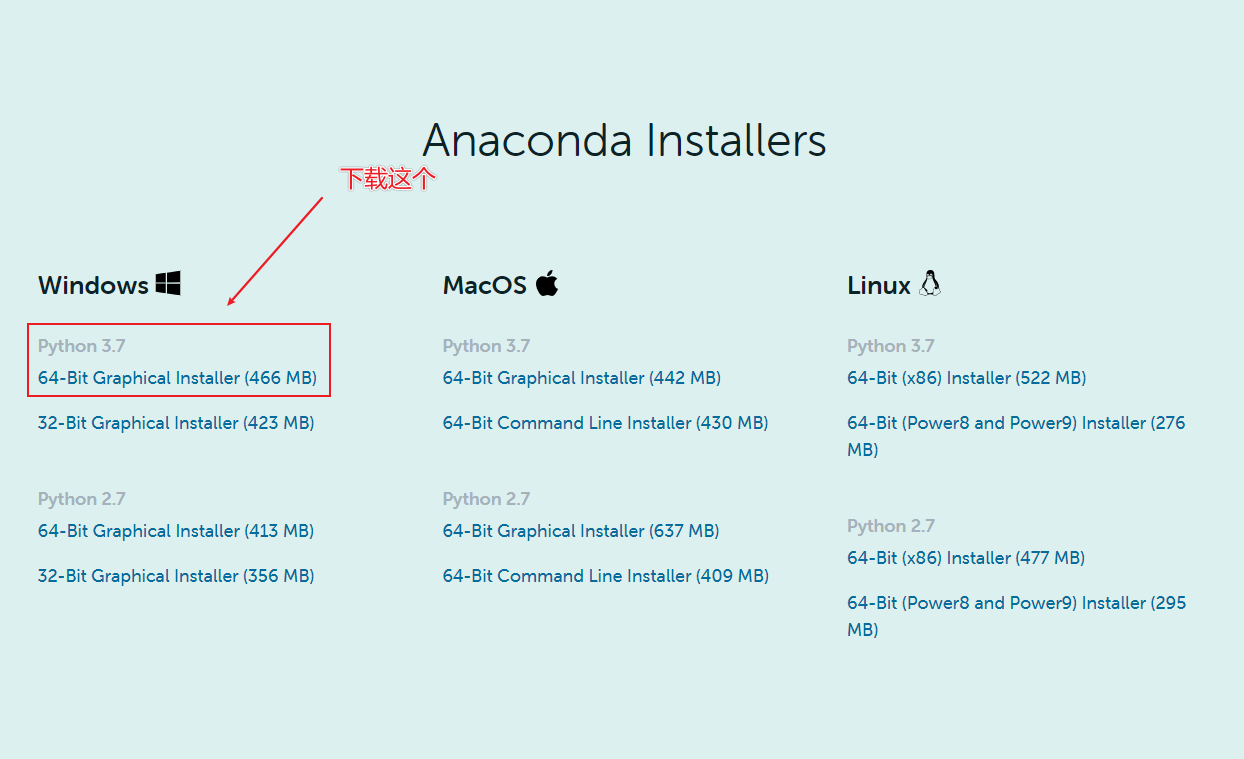1244x759 pixels.
Task: Download MacOS Python 3.7 Command Line Installer
Action: point(606,423)
